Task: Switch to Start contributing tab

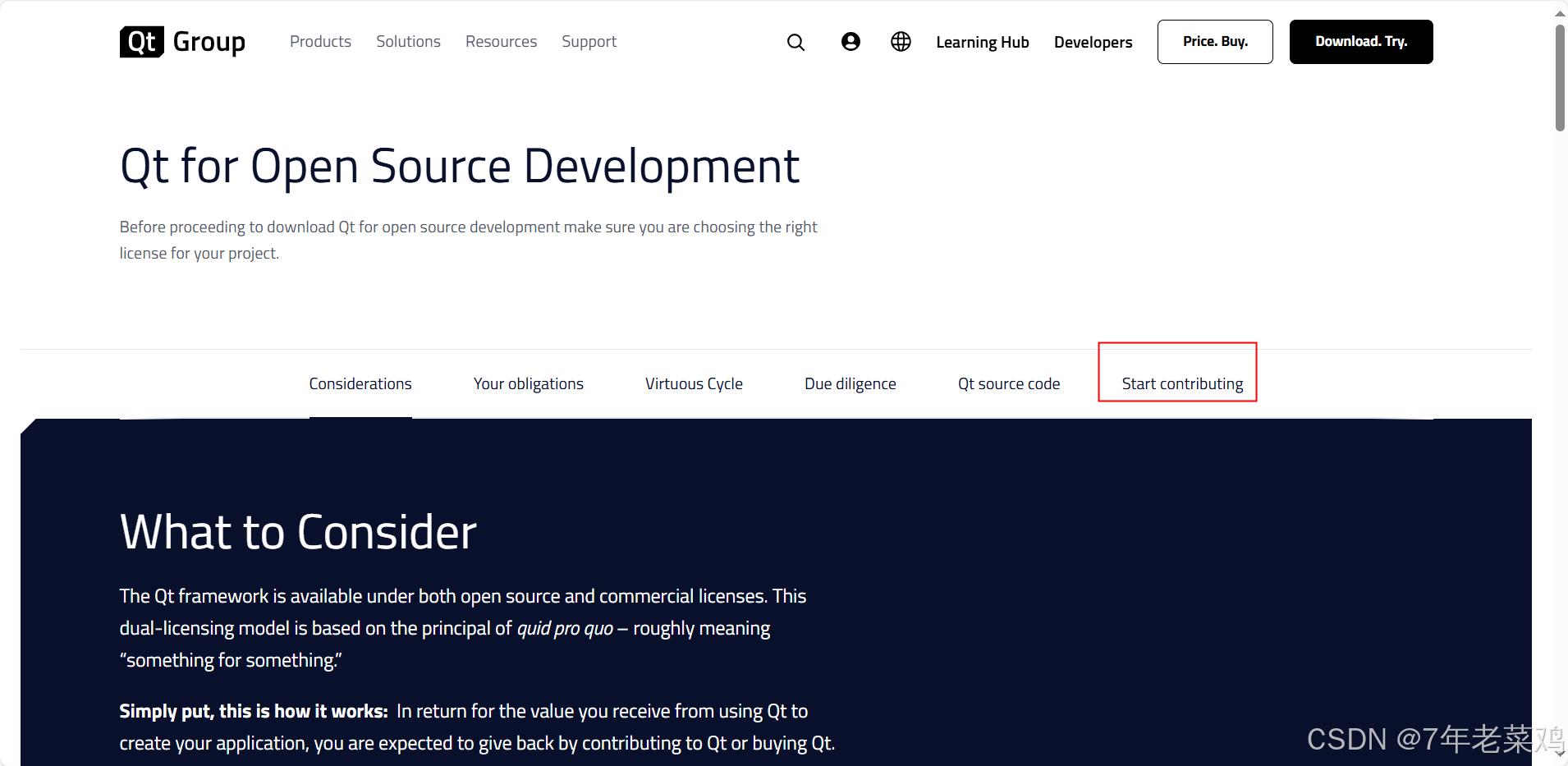Action: (1182, 384)
